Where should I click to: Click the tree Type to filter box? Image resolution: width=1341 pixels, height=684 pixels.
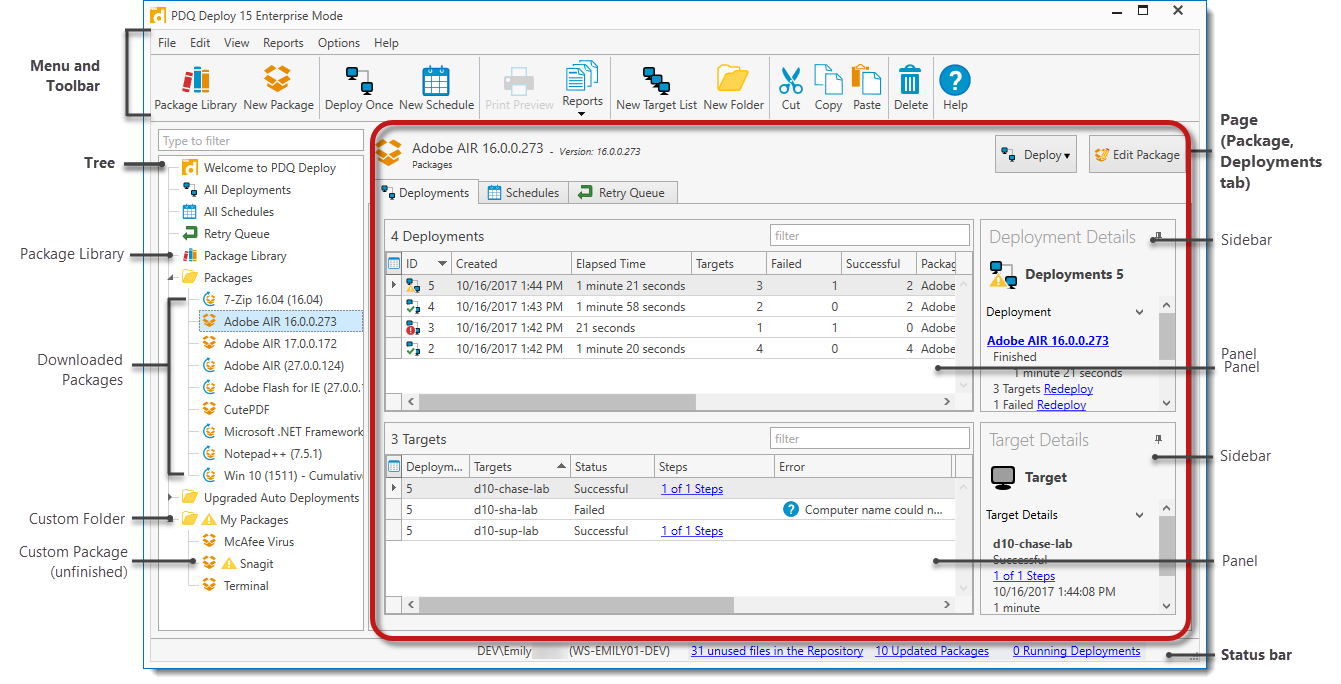tap(261, 141)
